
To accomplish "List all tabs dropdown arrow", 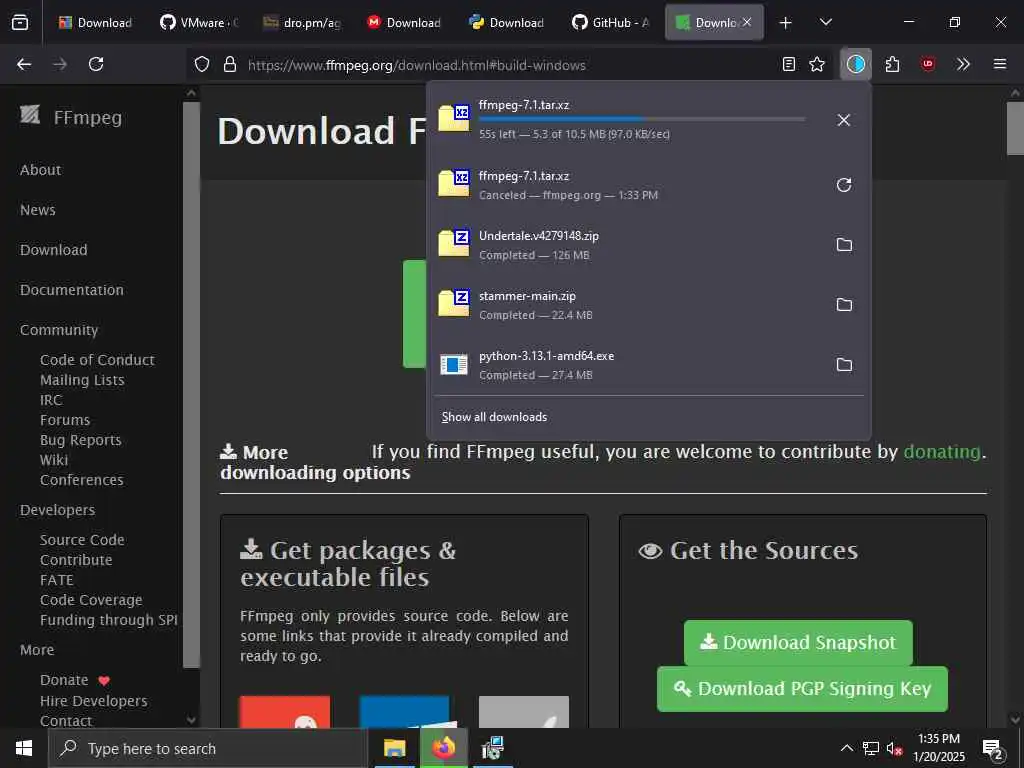I will point(825,22).
